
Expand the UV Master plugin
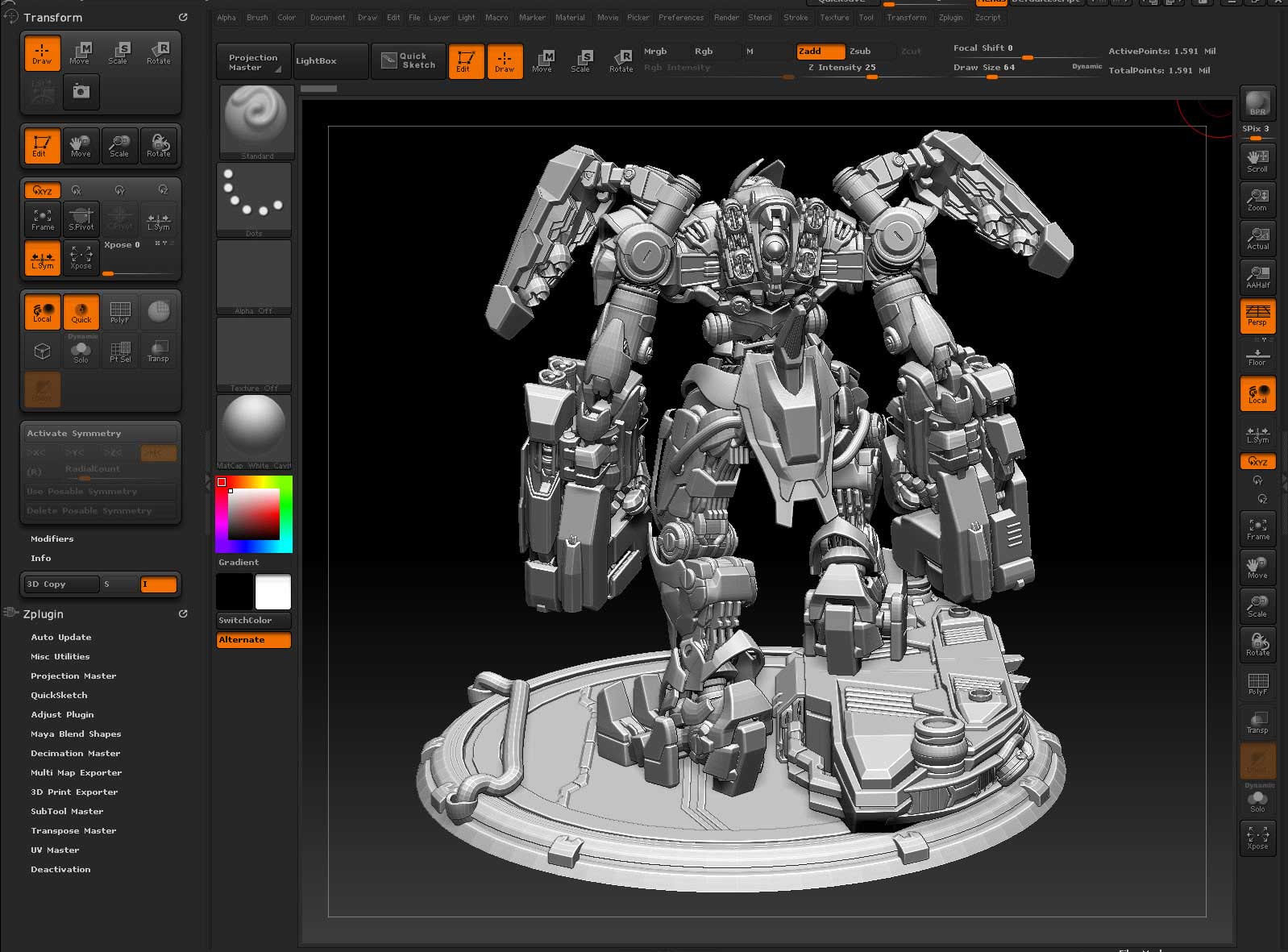point(55,850)
